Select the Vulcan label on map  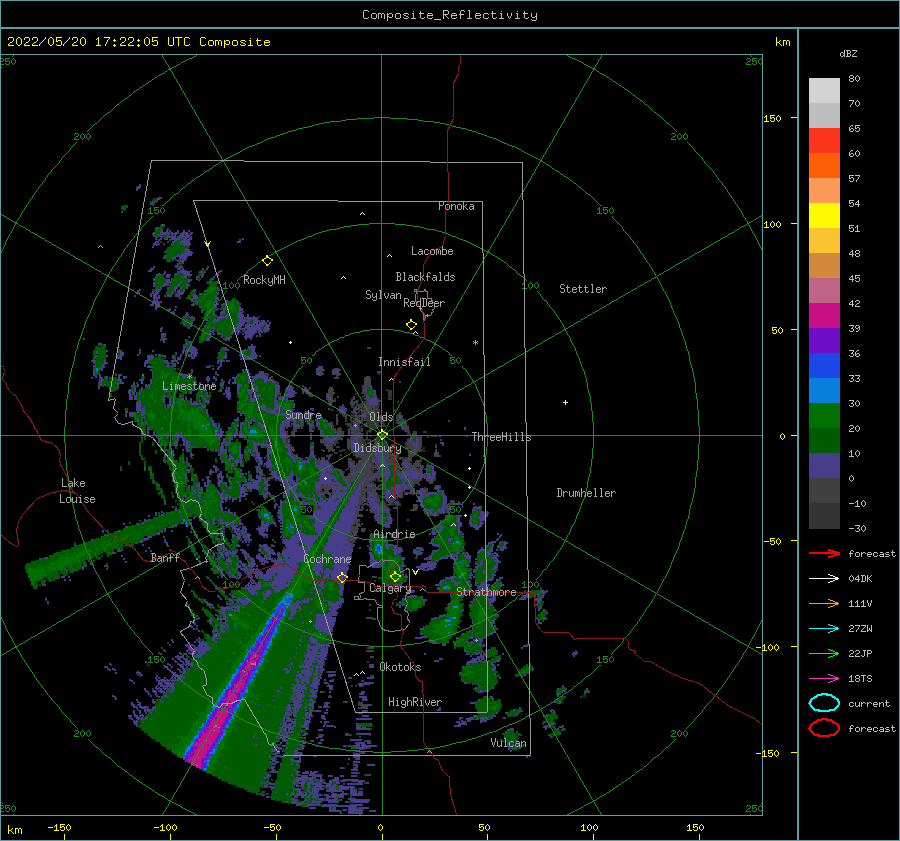click(509, 743)
